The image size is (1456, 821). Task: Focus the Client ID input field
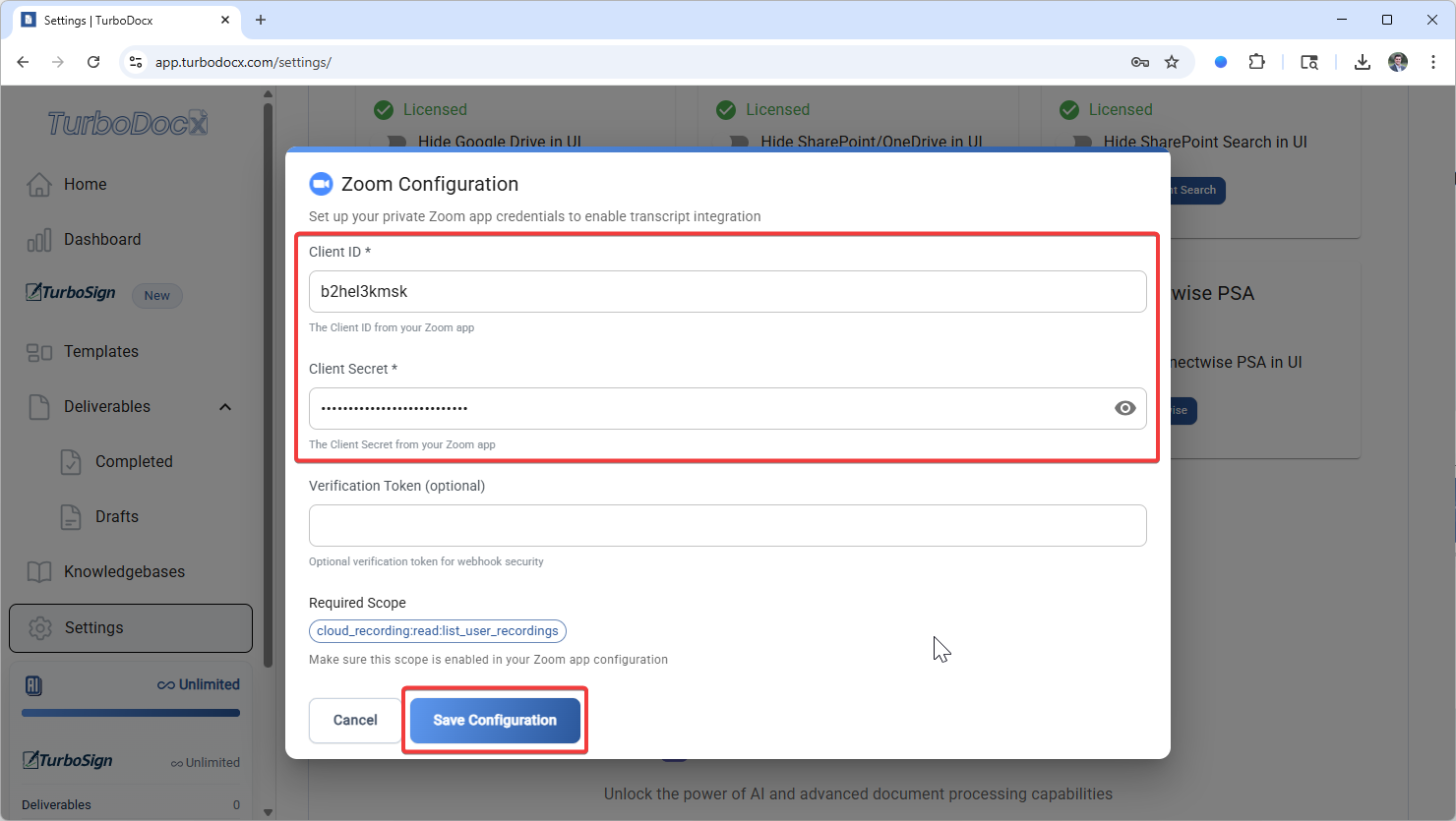point(728,291)
